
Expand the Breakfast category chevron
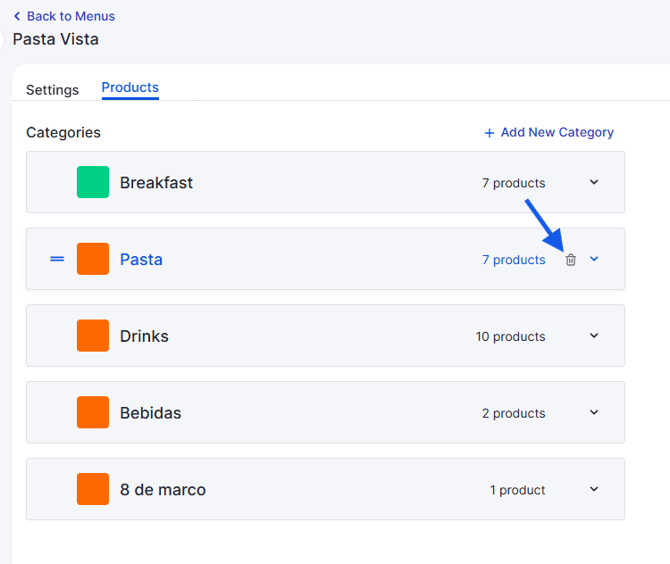[594, 182]
